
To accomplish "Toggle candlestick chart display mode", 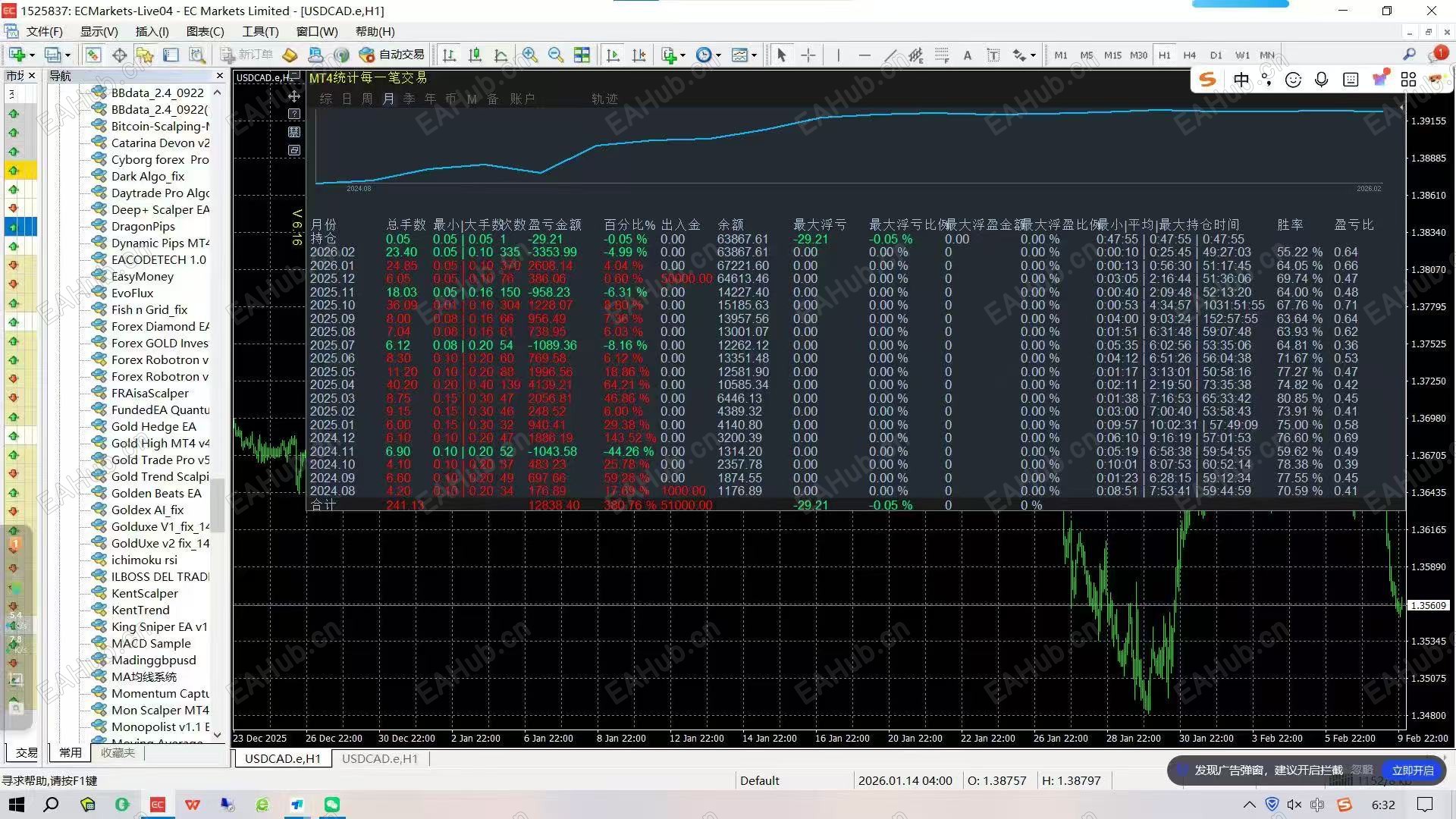I will pyautogui.click(x=475, y=55).
